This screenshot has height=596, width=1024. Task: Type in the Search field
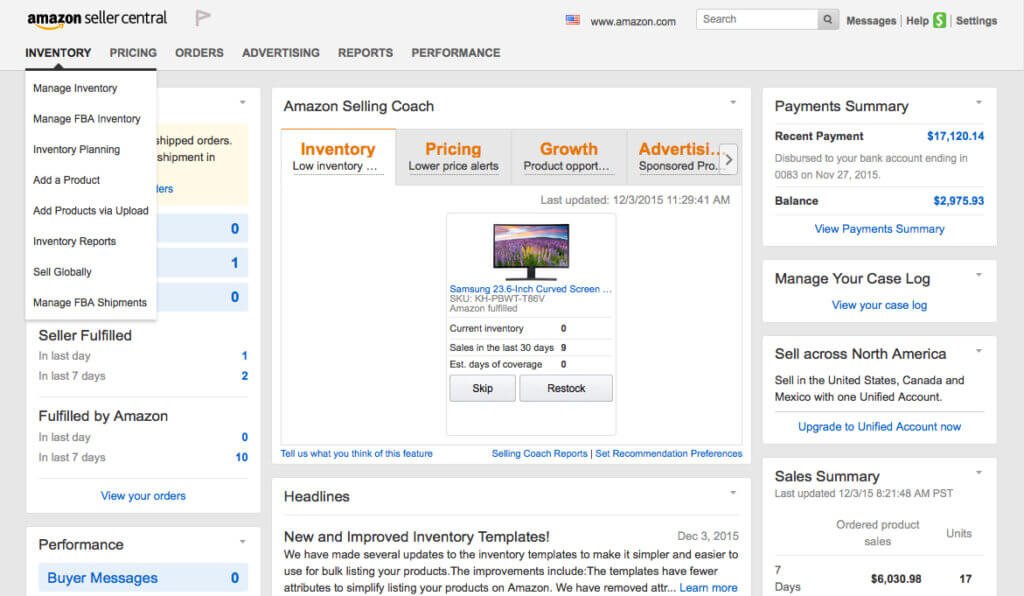click(757, 20)
